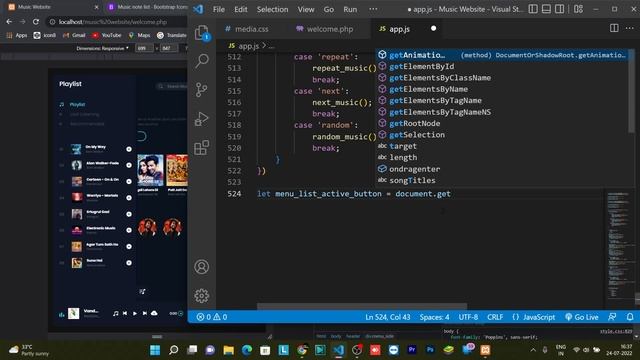Show errors and warnings count in status bar

click(212, 317)
